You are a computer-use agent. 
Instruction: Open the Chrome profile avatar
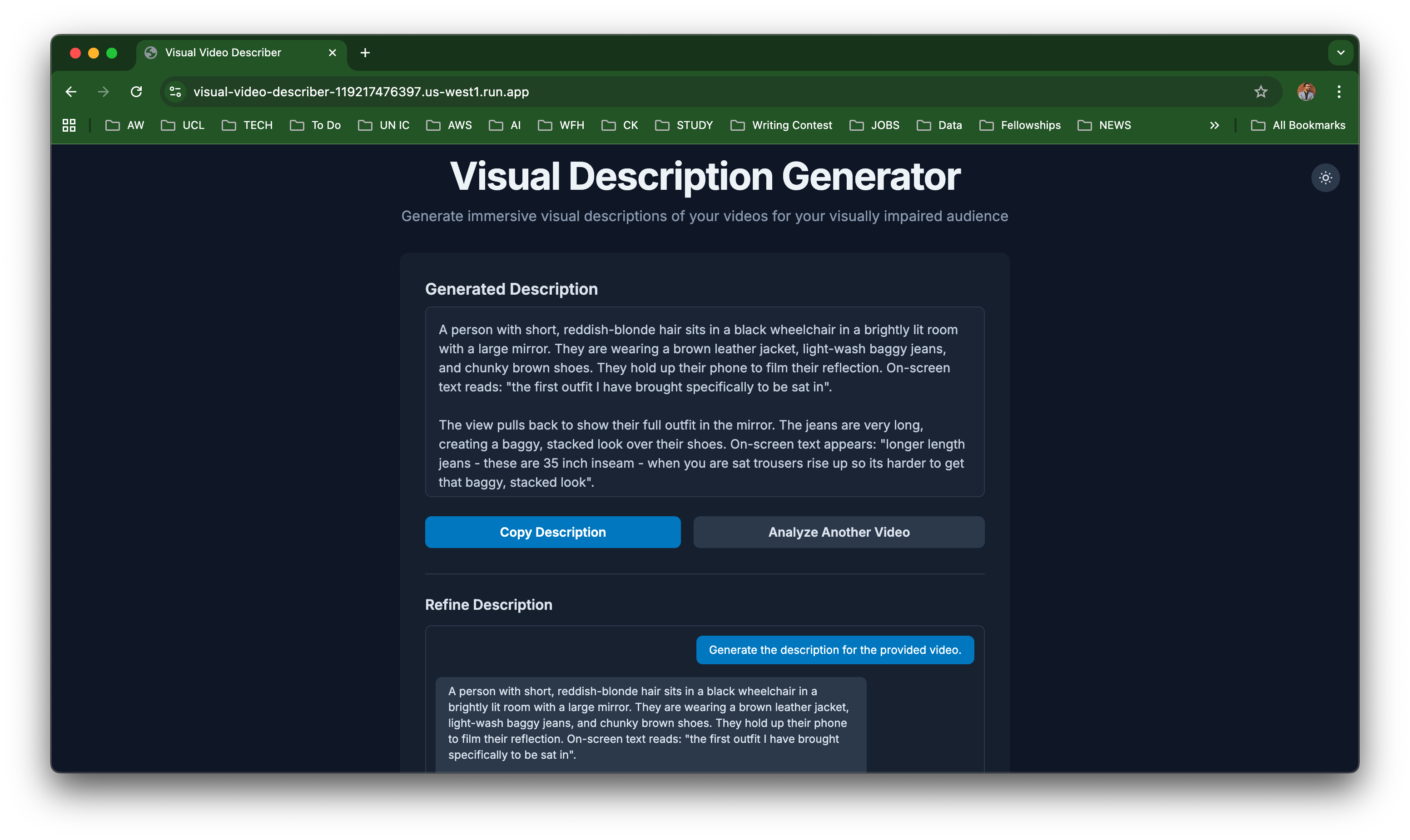(1306, 92)
